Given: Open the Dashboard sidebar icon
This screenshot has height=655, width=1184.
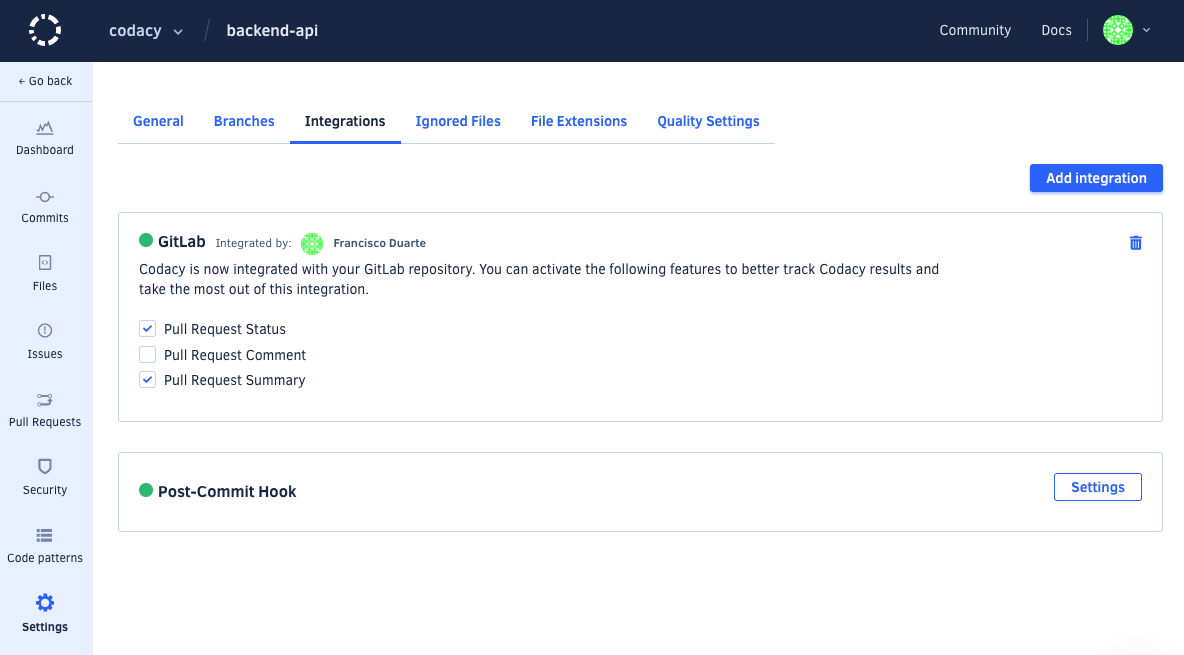Looking at the screenshot, I should click(x=45, y=128).
